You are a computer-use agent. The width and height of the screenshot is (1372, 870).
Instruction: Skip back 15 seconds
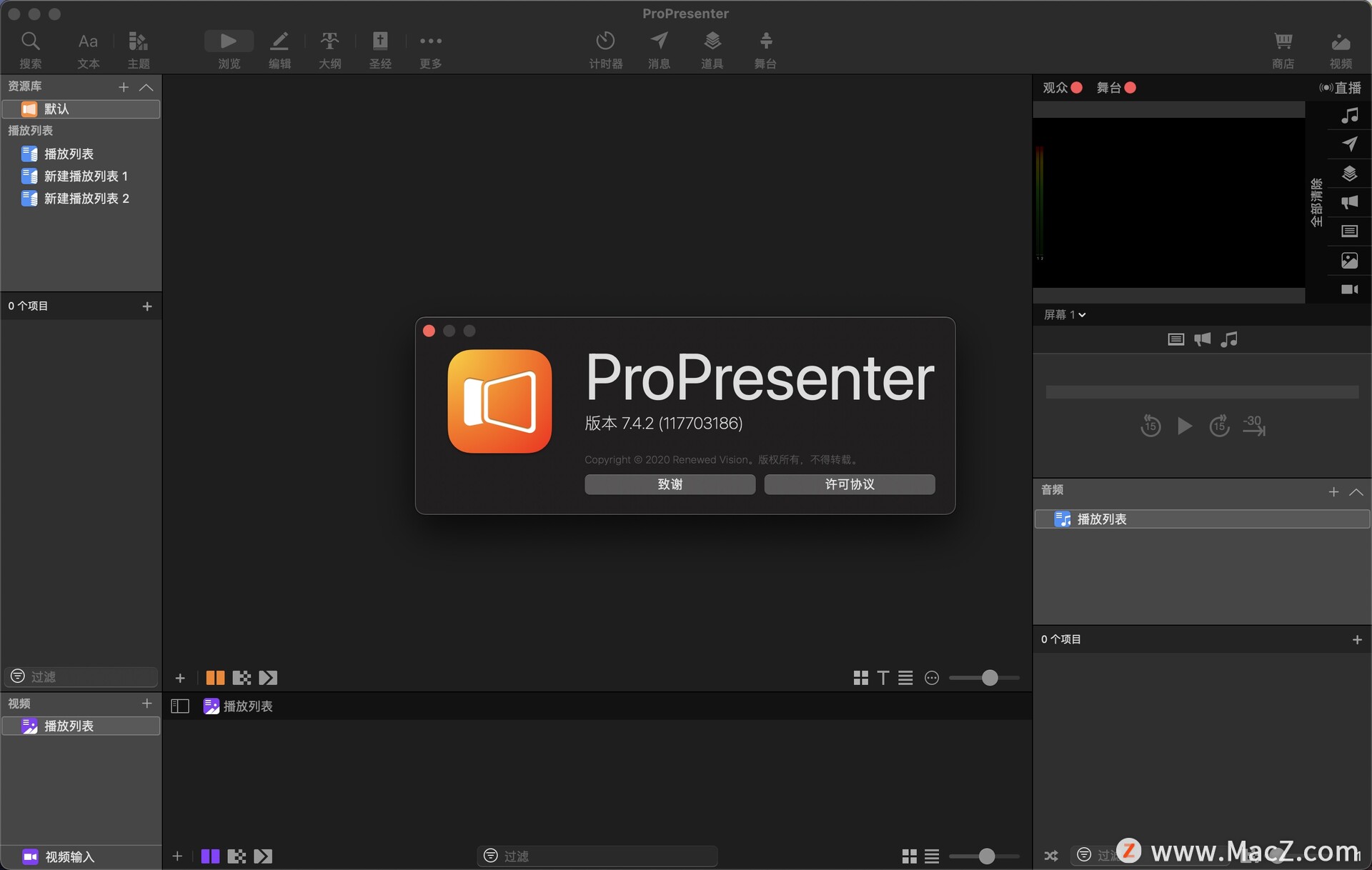(1150, 426)
